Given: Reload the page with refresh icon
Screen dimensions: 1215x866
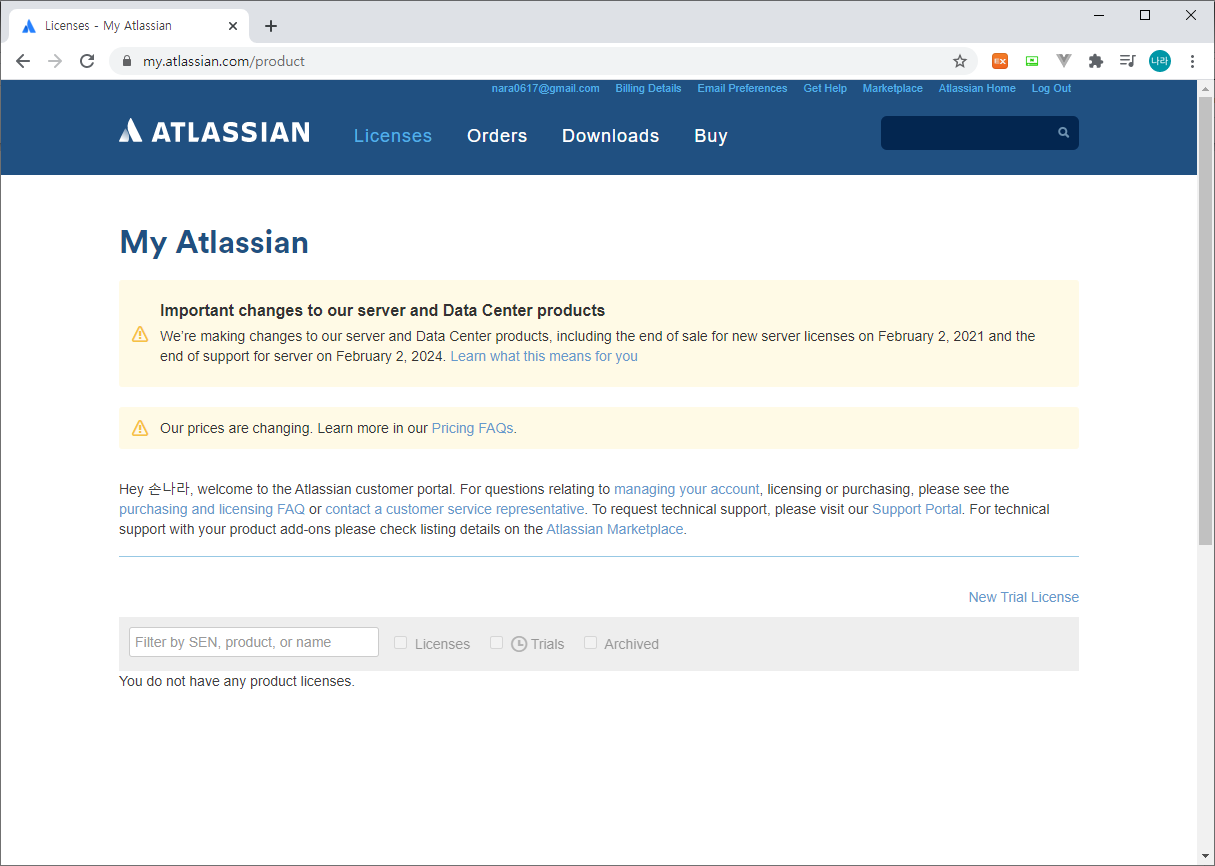Looking at the screenshot, I should click(x=87, y=61).
